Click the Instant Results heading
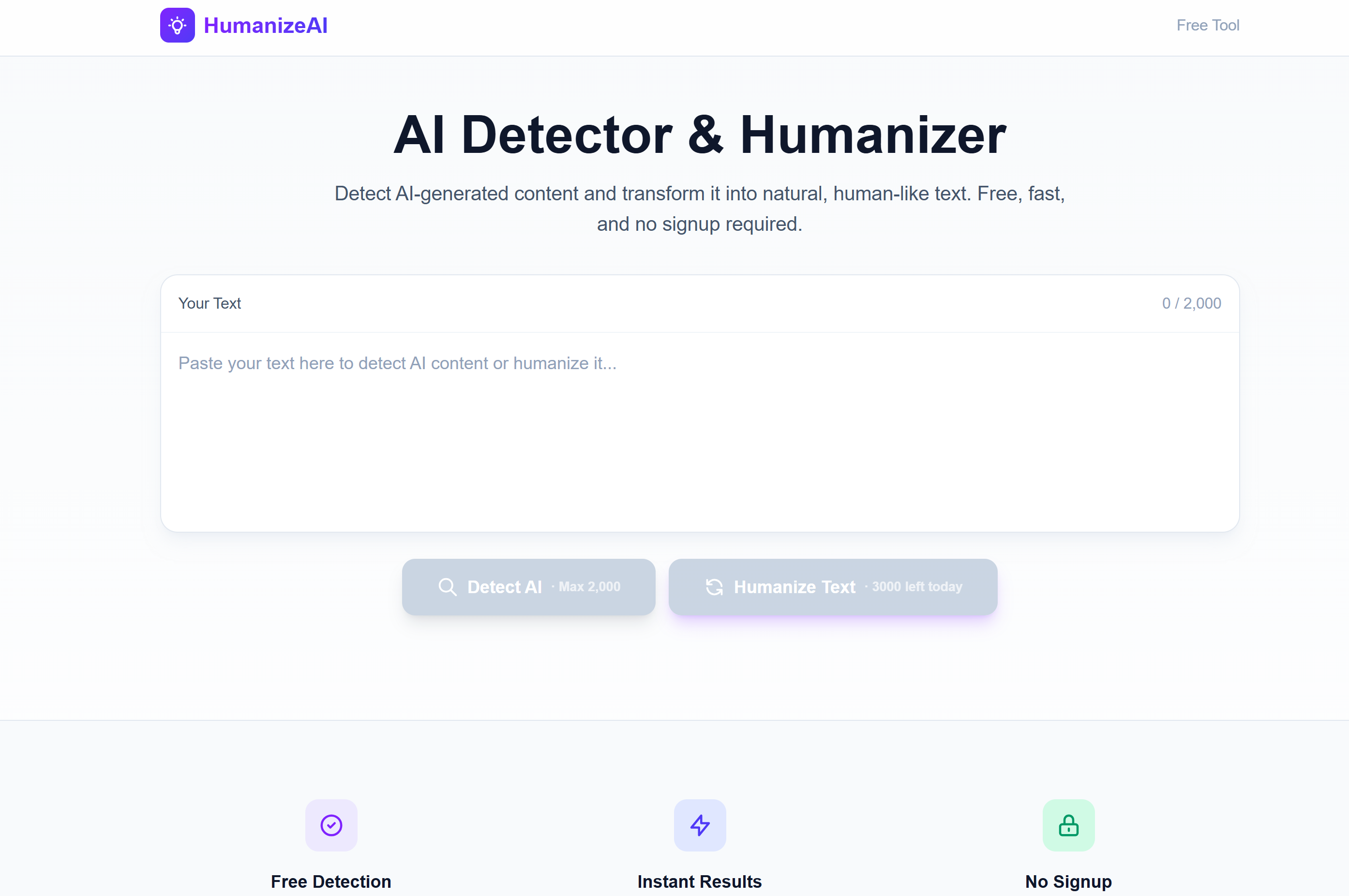 pyautogui.click(x=699, y=881)
